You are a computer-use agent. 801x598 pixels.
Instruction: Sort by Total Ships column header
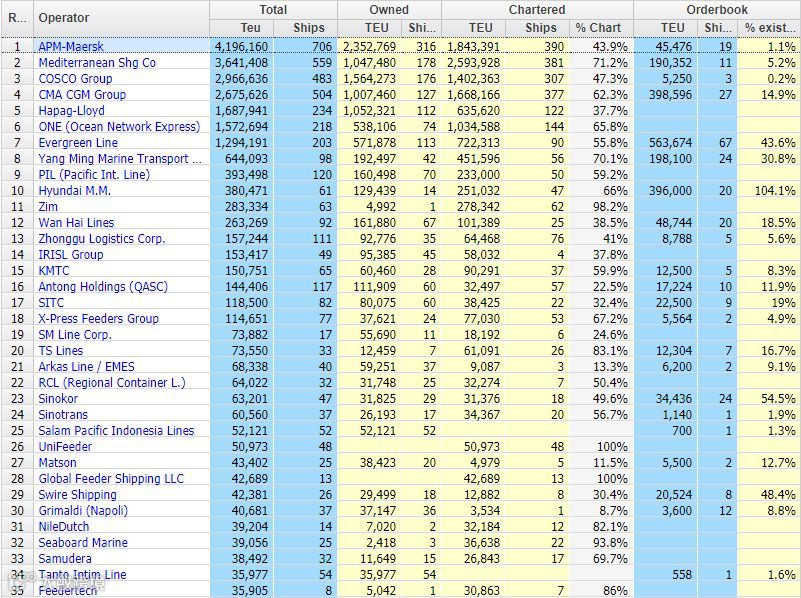pyautogui.click(x=305, y=28)
